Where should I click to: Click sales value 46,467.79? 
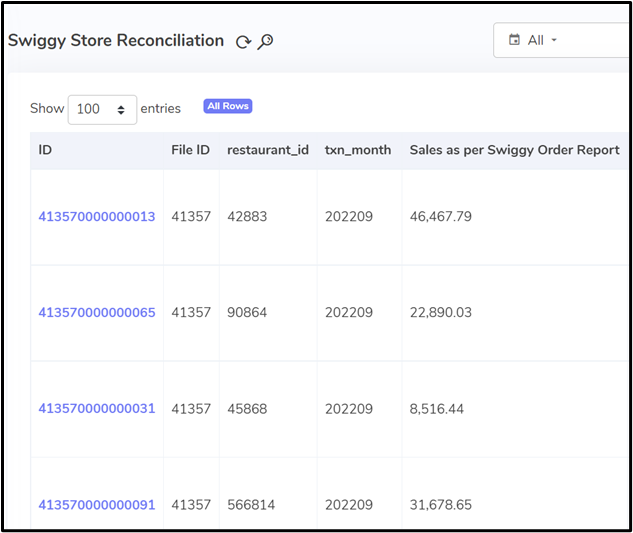coord(441,217)
